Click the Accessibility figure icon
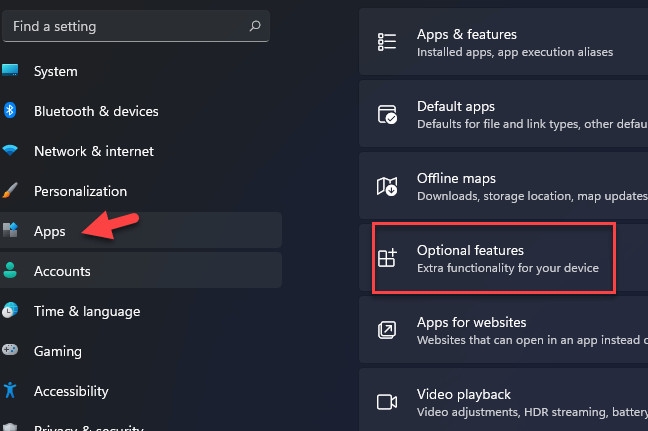Image resolution: width=648 pixels, height=431 pixels. tap(10, 390)
